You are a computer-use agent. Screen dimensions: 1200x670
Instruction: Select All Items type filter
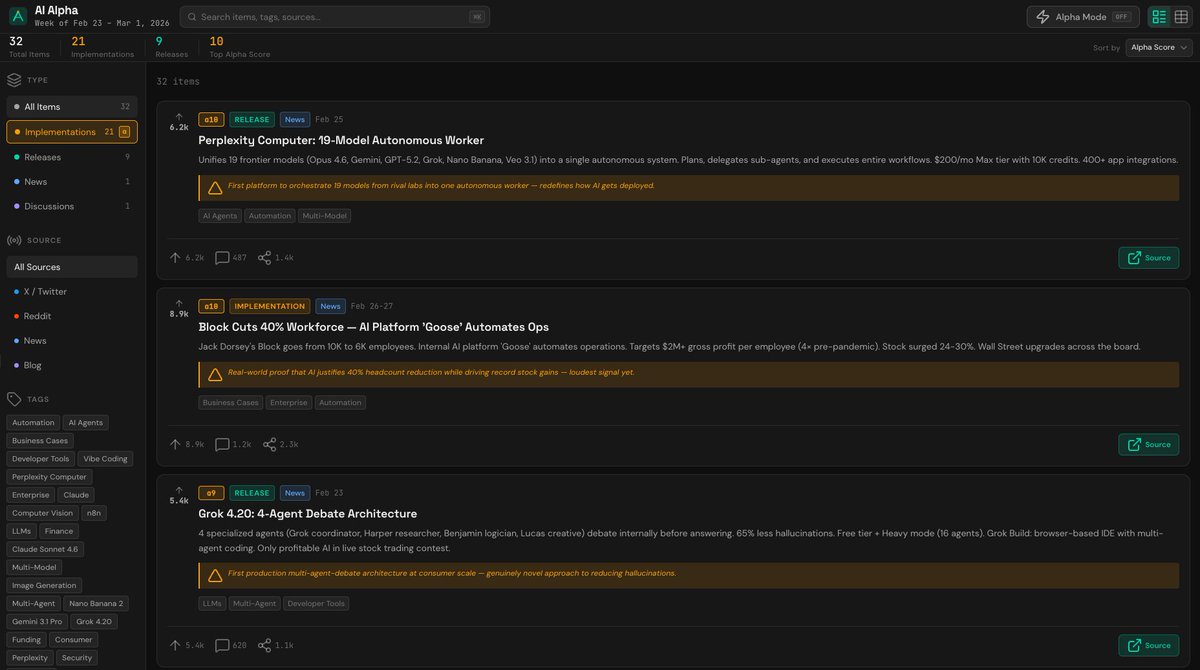pyautogui.click(x=72, y=107)
